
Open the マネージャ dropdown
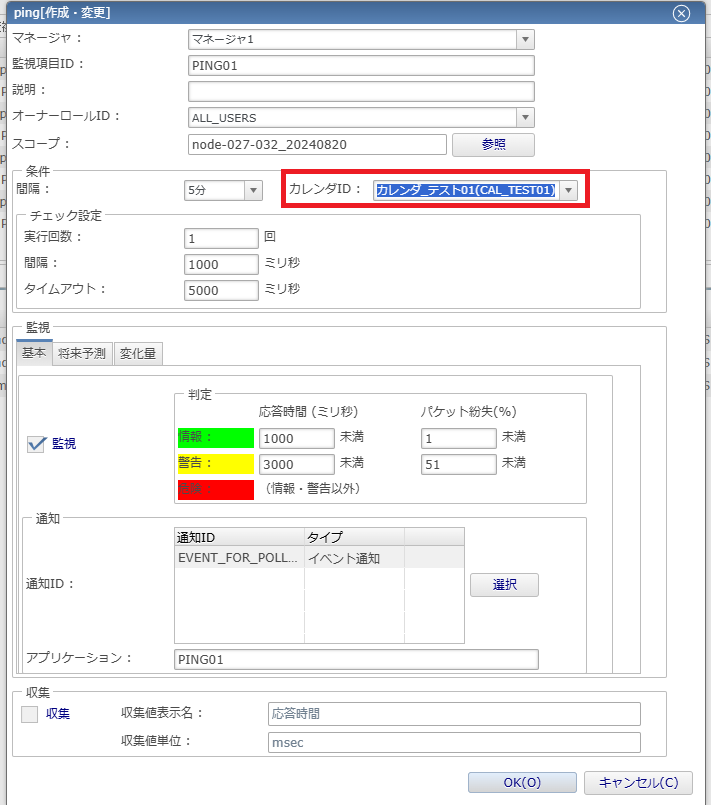click(525, 39)
